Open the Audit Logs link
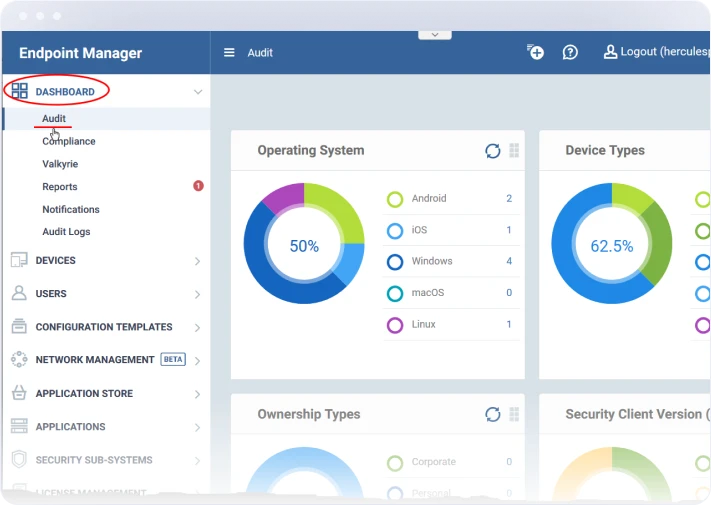Screen dimensions: 711x505 pos(66,232)
